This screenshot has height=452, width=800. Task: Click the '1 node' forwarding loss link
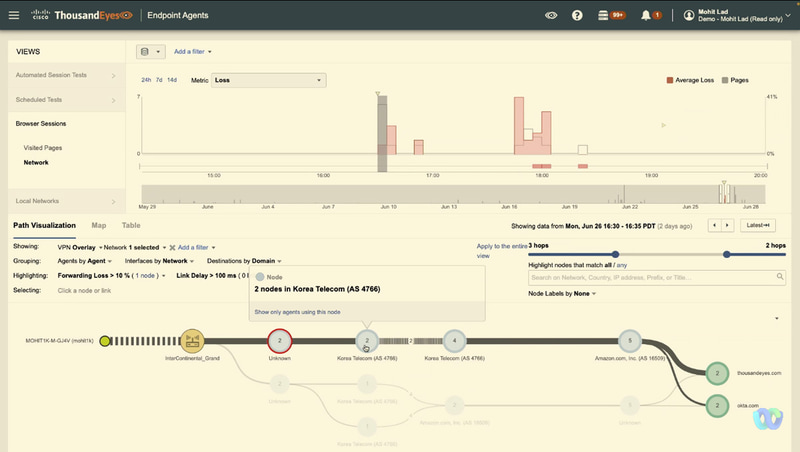145,275
